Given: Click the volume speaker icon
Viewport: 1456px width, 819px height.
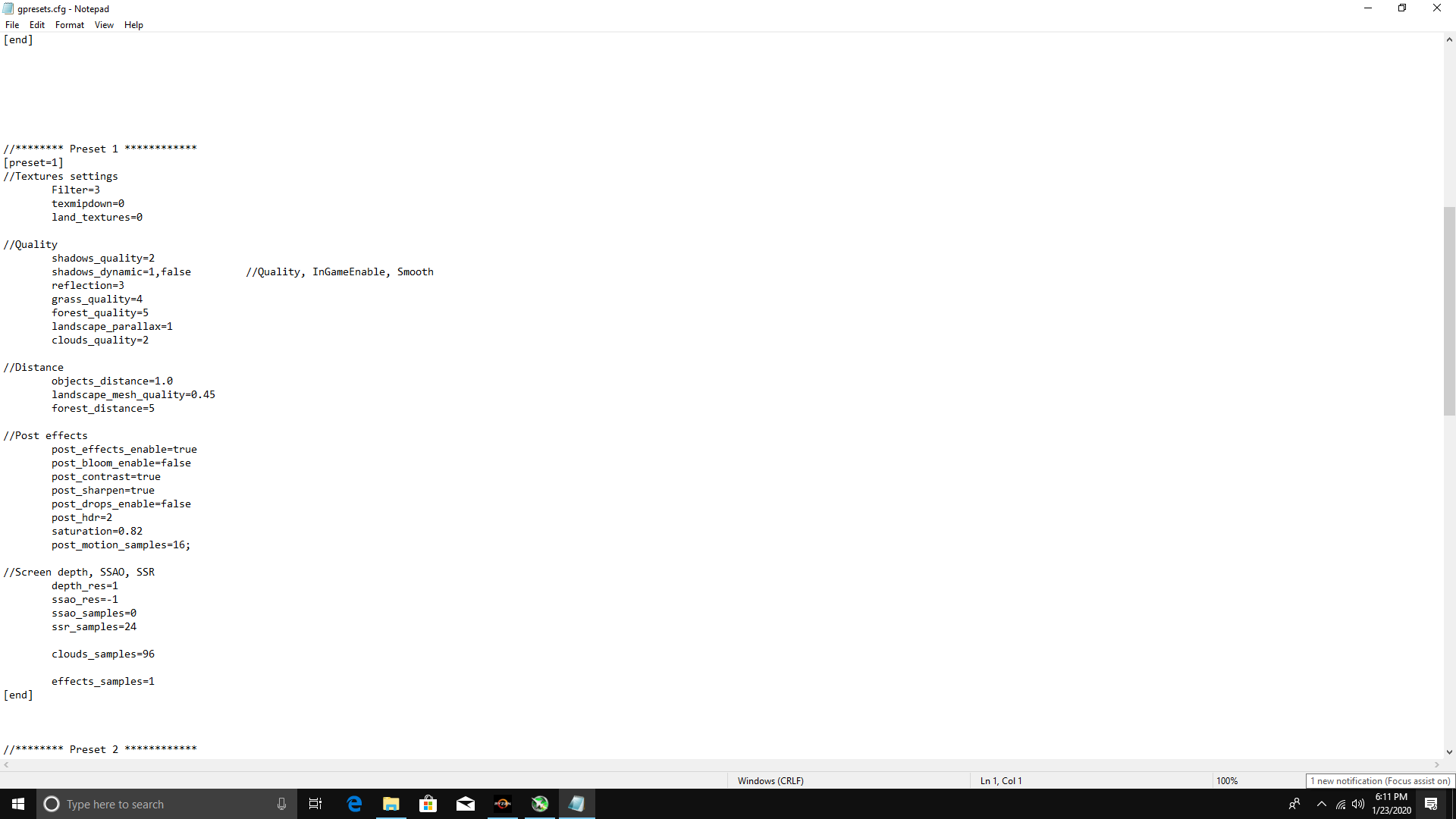Looking at the screenshot, I should (x=1358, y=804).
